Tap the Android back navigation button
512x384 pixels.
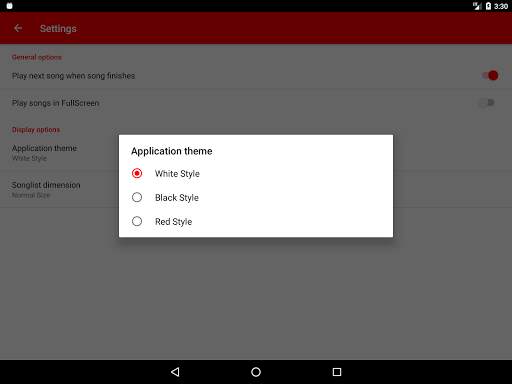pos(175,372)
